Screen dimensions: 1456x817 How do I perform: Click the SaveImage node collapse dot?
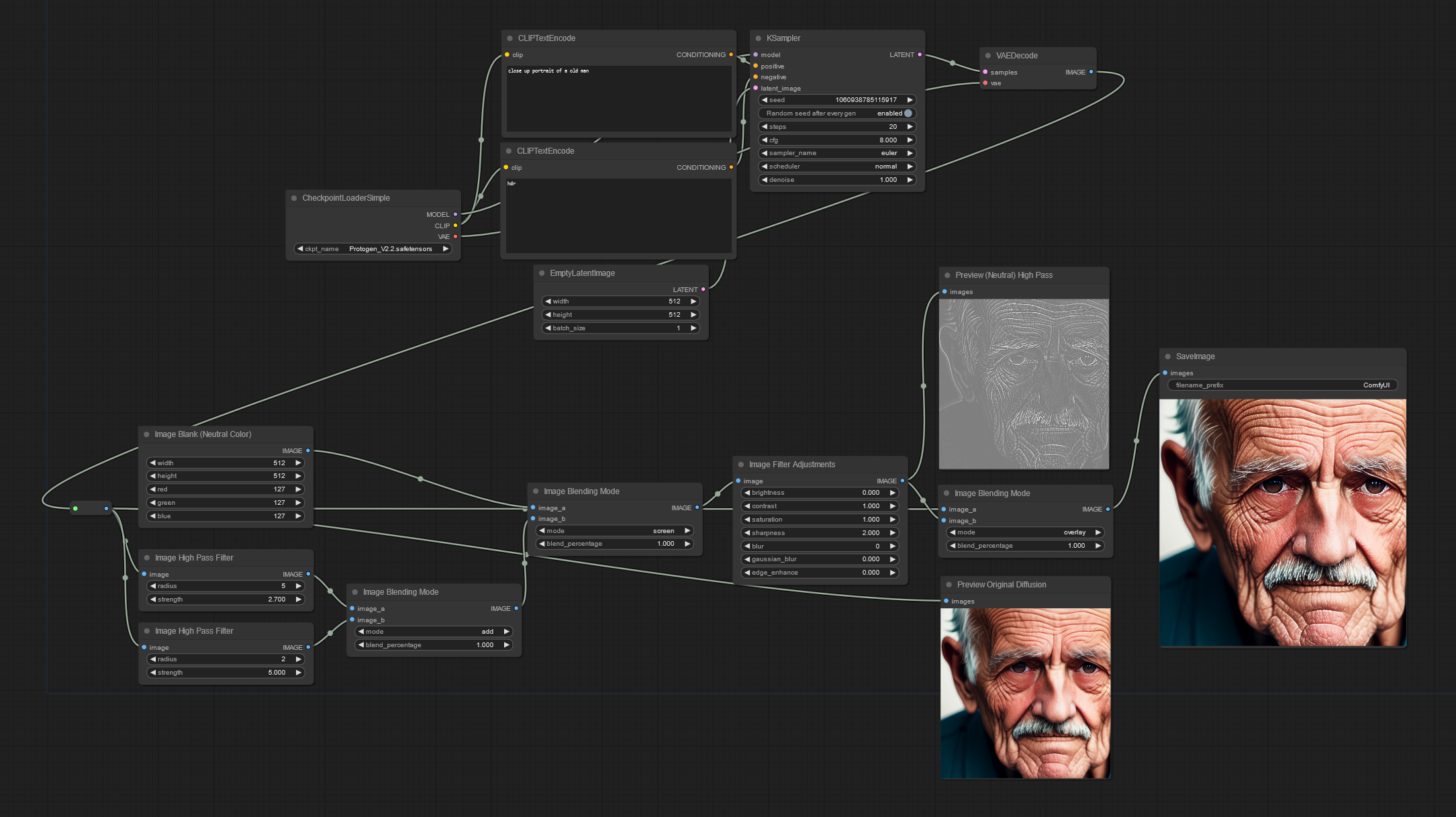[x=1168, y=356]
